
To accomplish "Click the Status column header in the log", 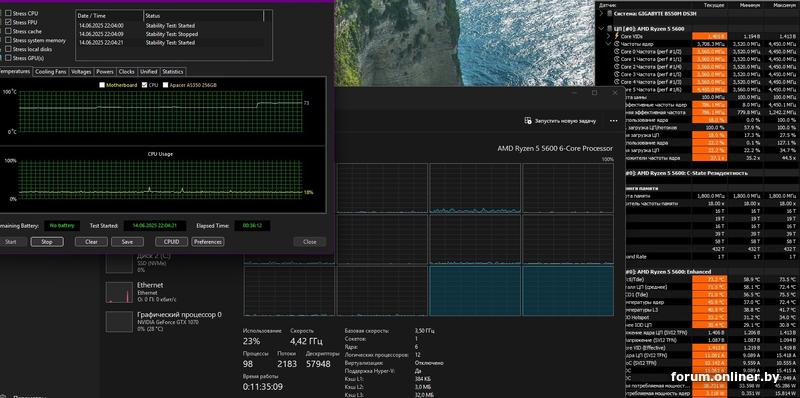I will [204, 16].
